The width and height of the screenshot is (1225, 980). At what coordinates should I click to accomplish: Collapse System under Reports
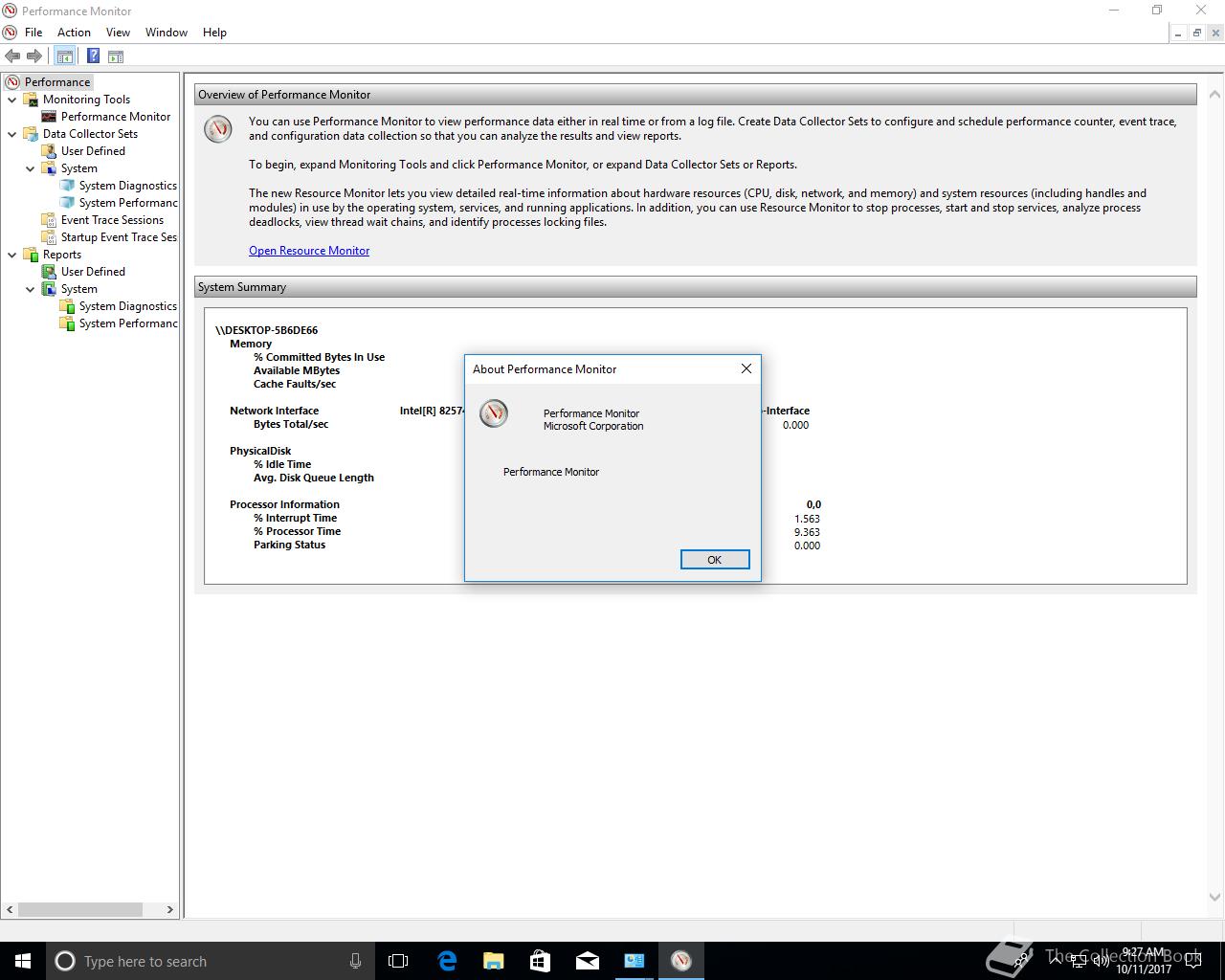click(31, 289)
